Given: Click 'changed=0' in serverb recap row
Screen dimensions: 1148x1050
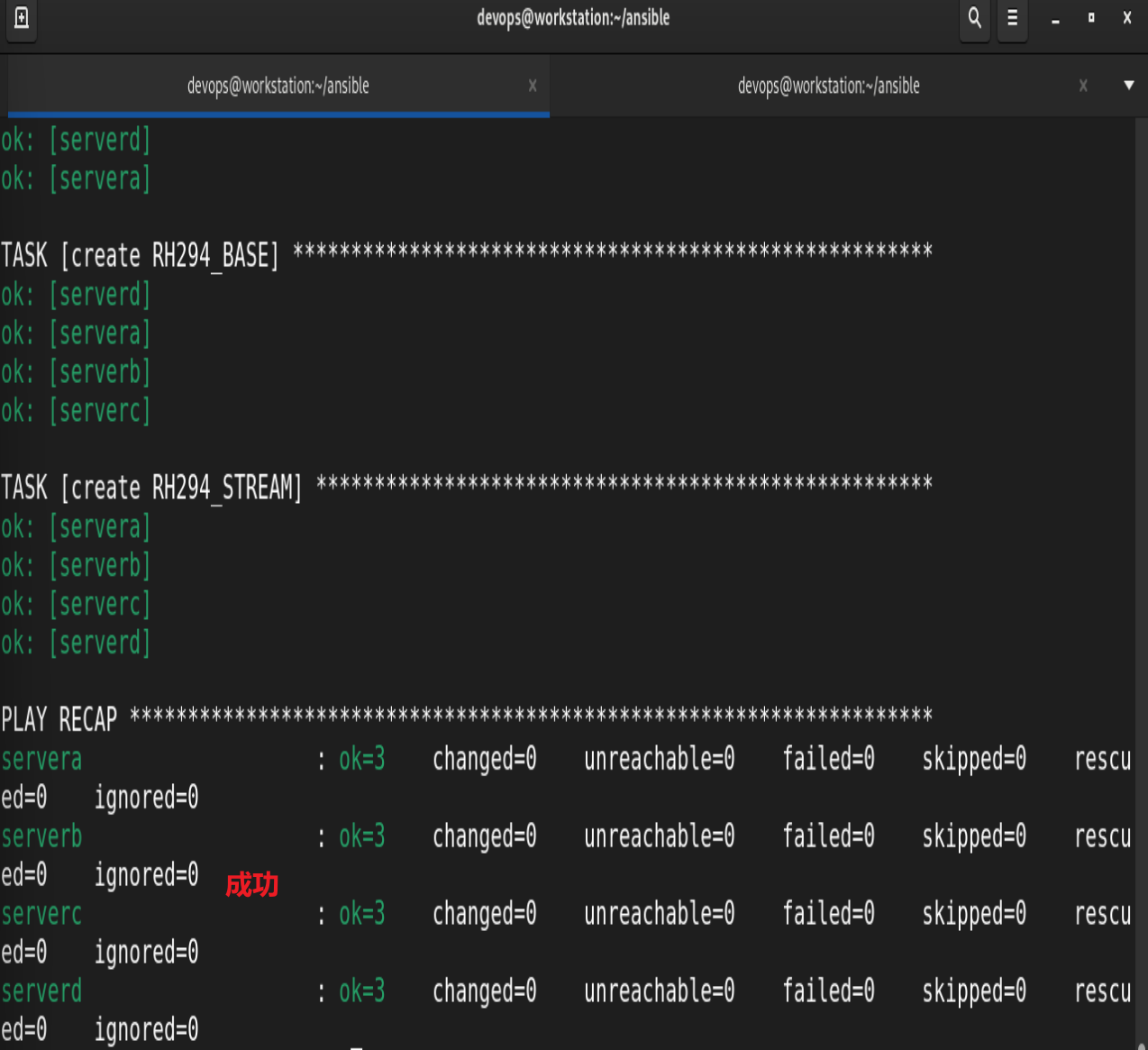Looking at the screenshot, I should (485, 836).
